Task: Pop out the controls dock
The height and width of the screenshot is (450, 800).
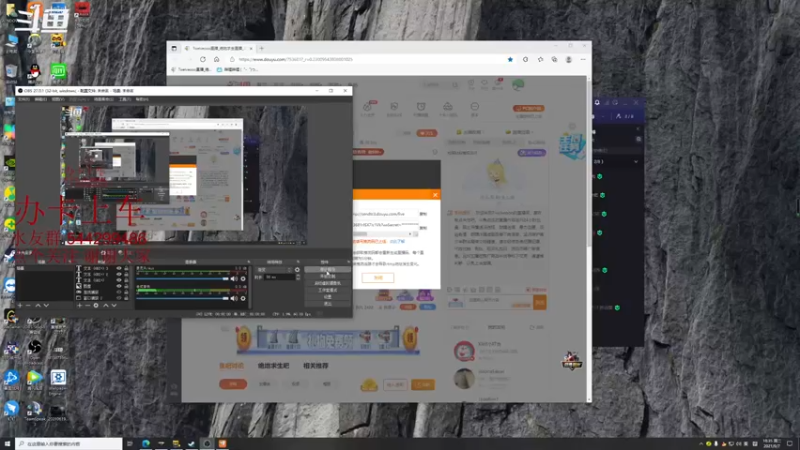Action: [348, 262]
